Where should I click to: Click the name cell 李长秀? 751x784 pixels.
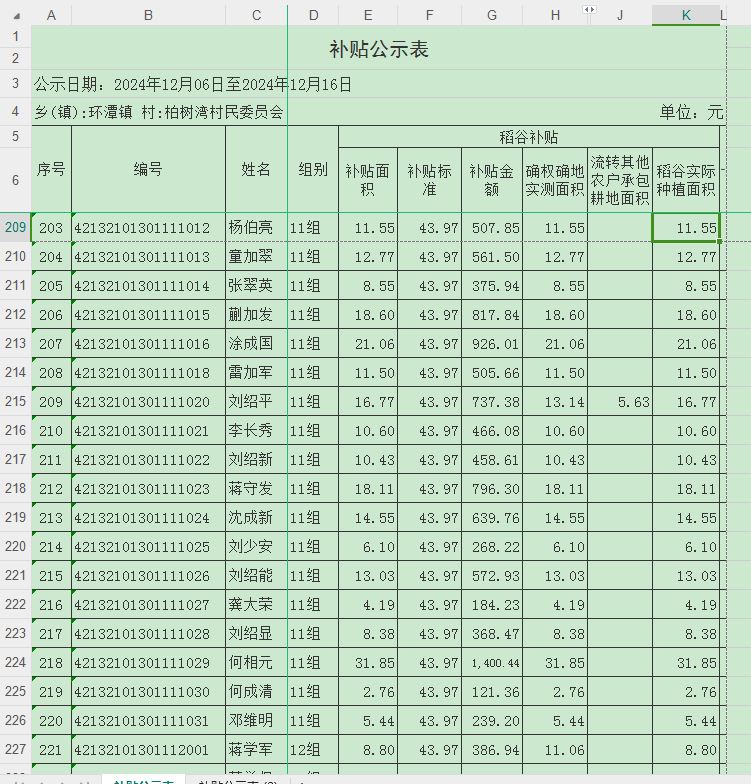tap(256, 430)
